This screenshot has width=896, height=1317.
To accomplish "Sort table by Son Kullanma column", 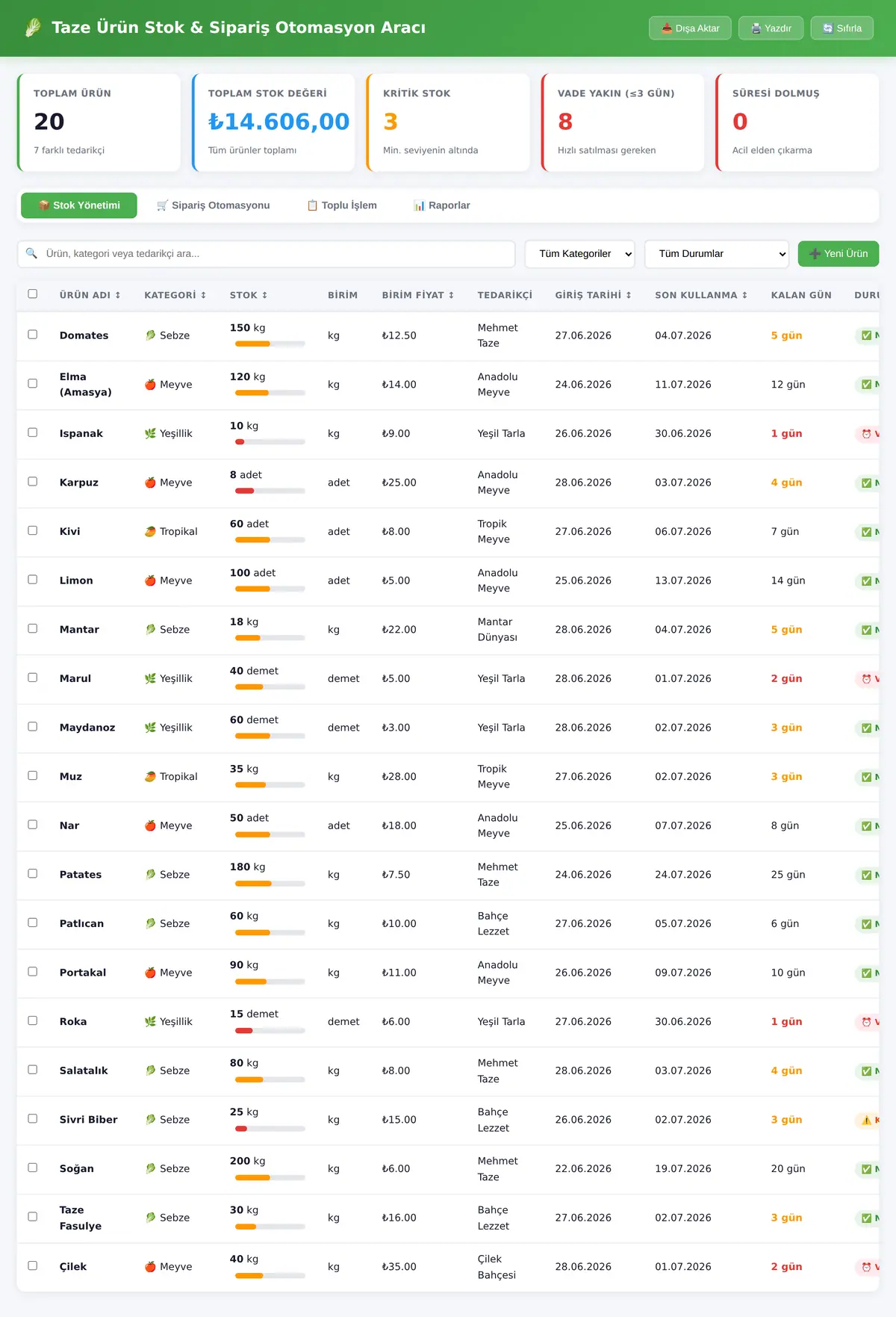I will tap(701, 295).
